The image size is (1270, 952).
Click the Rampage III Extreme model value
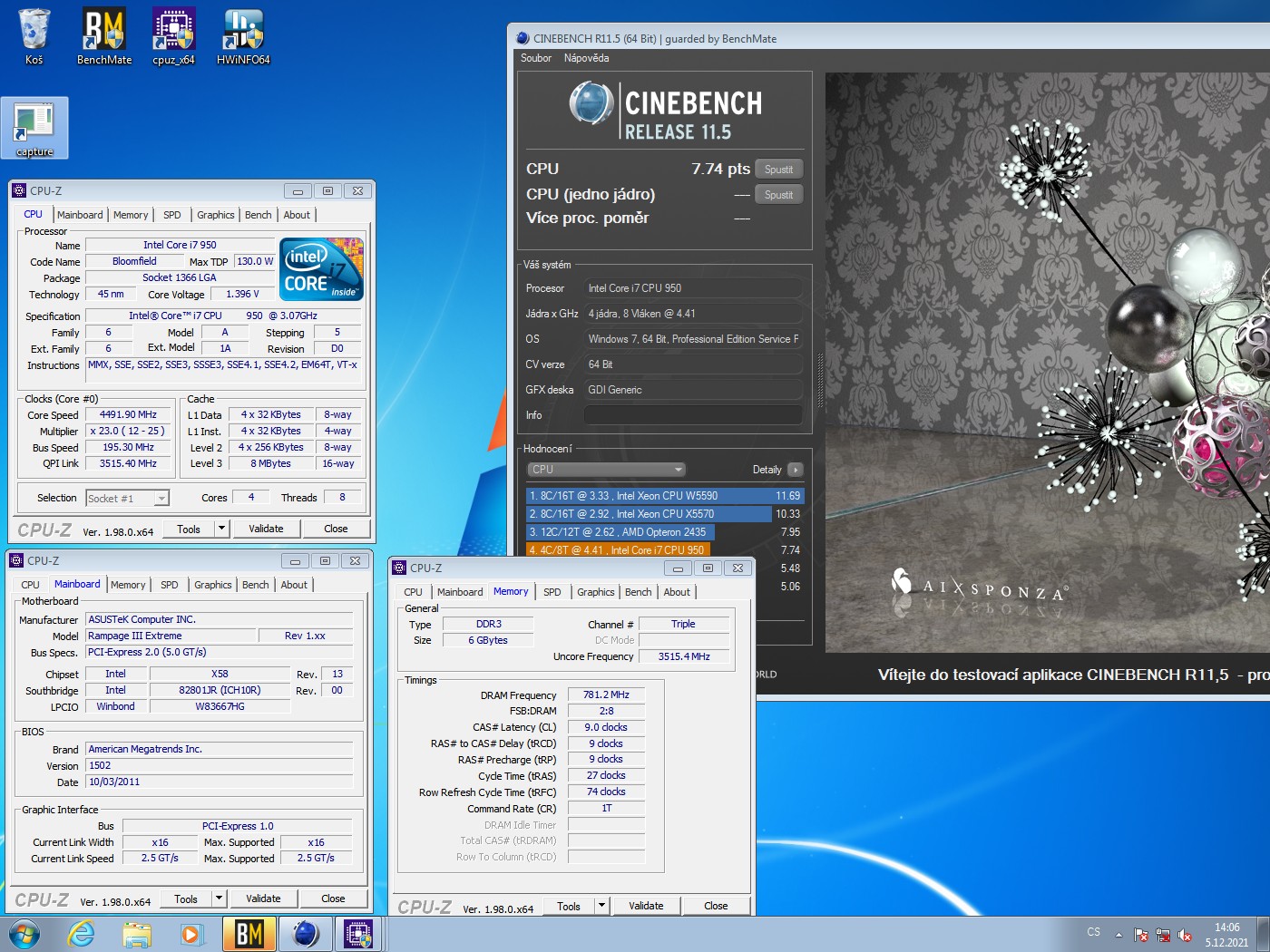coord(172,636)
